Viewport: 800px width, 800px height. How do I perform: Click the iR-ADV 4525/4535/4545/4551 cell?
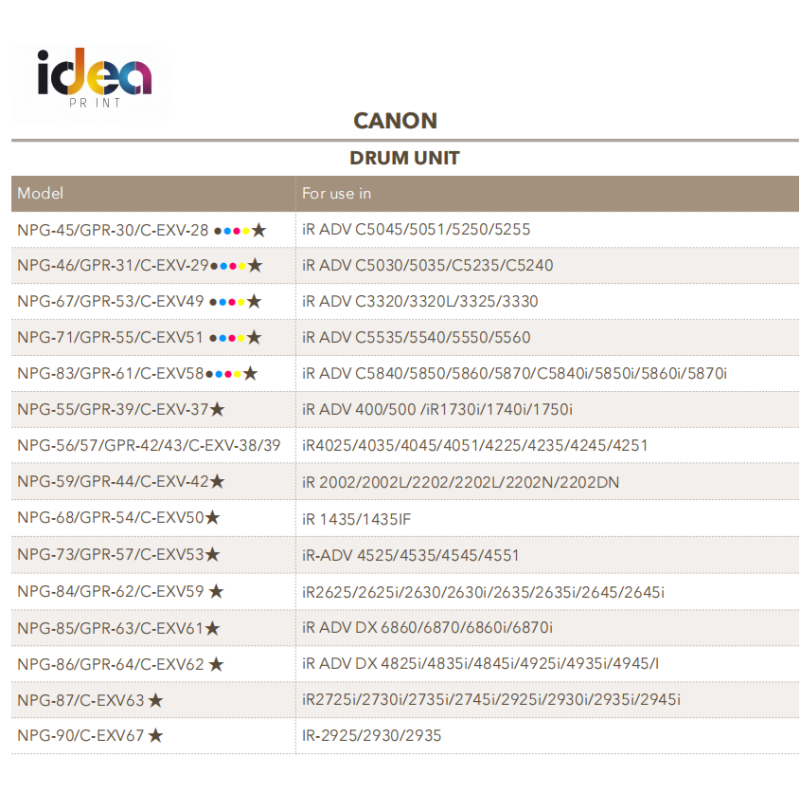(x=410, y=555)
